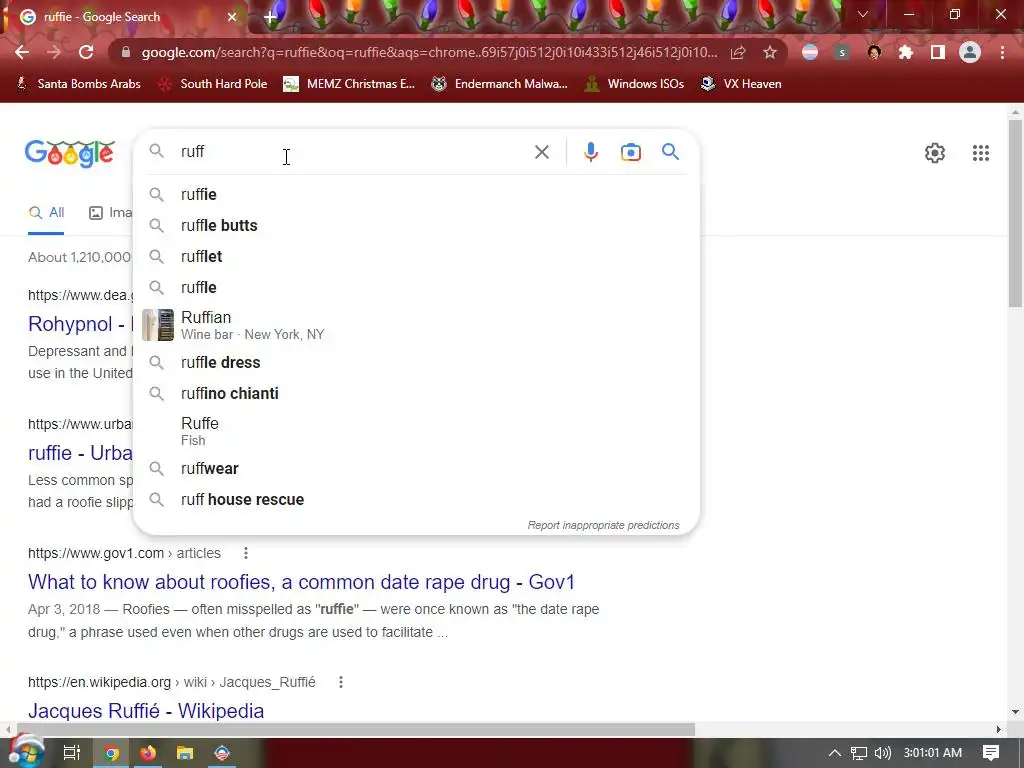Image resolution: width=1024 pixels, height=768 pixels.
Task: Switch to the Images results tab
Action: [110, 212]
